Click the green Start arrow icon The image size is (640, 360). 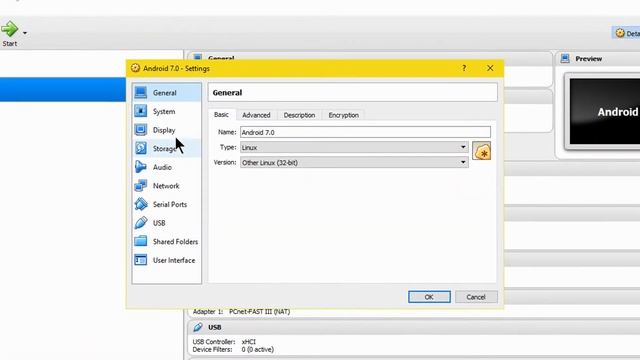pyautogui.click(x=9, y=29)
